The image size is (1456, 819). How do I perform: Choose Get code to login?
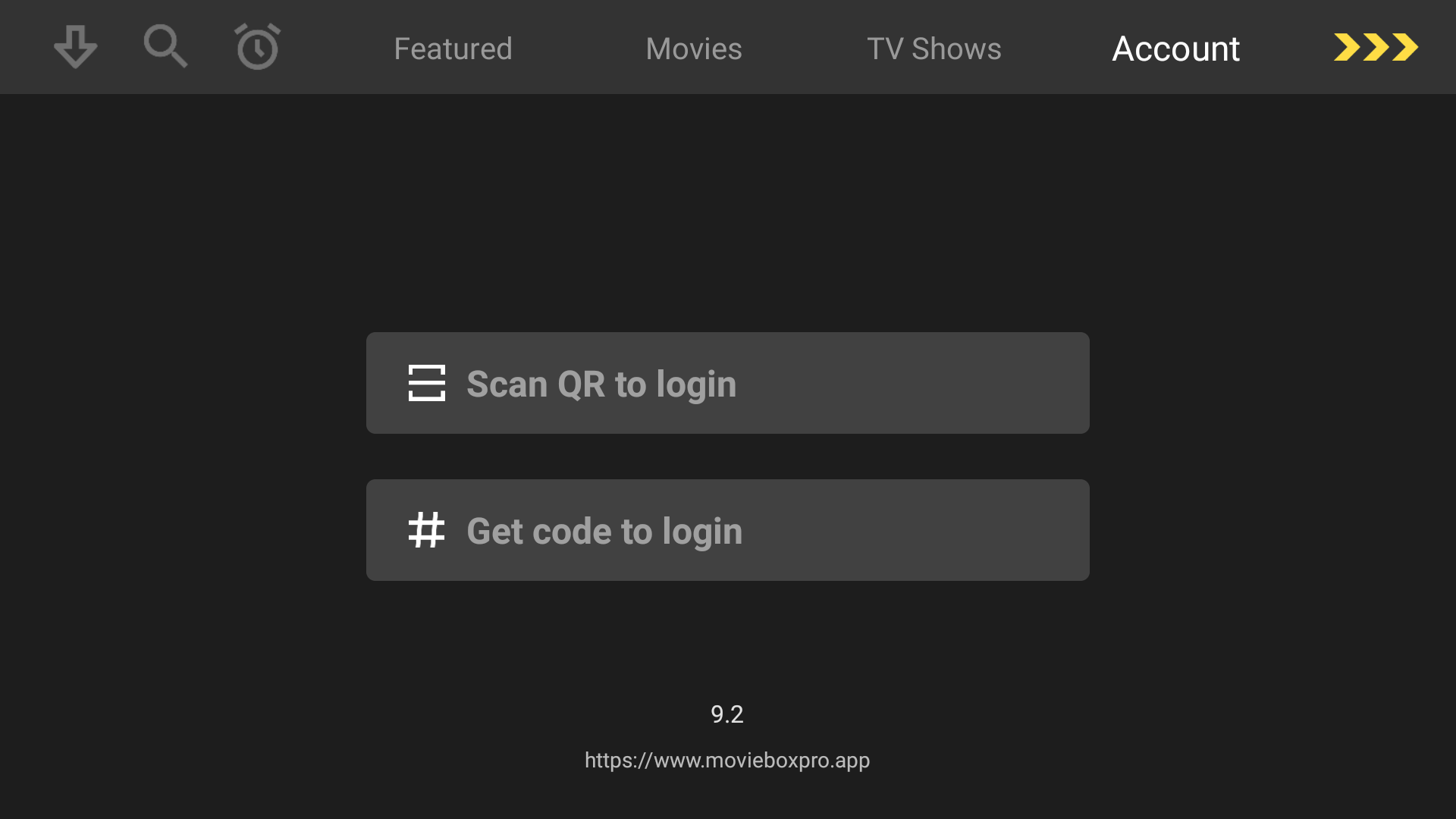[727, 530]
